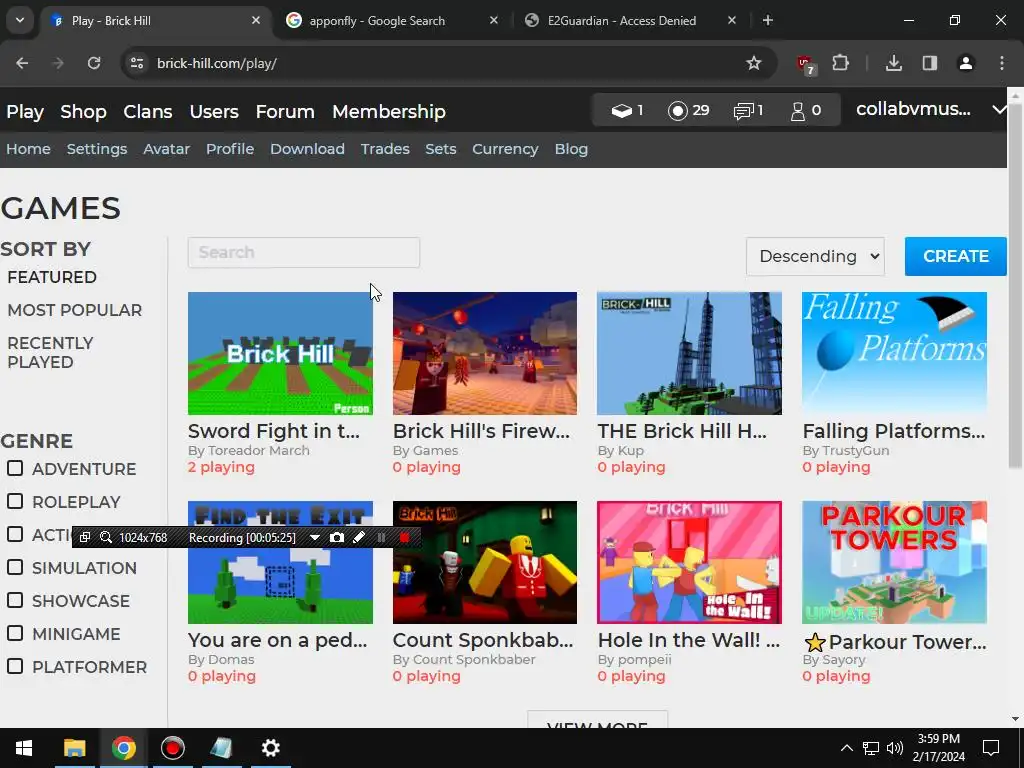
Task: Stop the recording with the red button
Action: click(404, 537)
